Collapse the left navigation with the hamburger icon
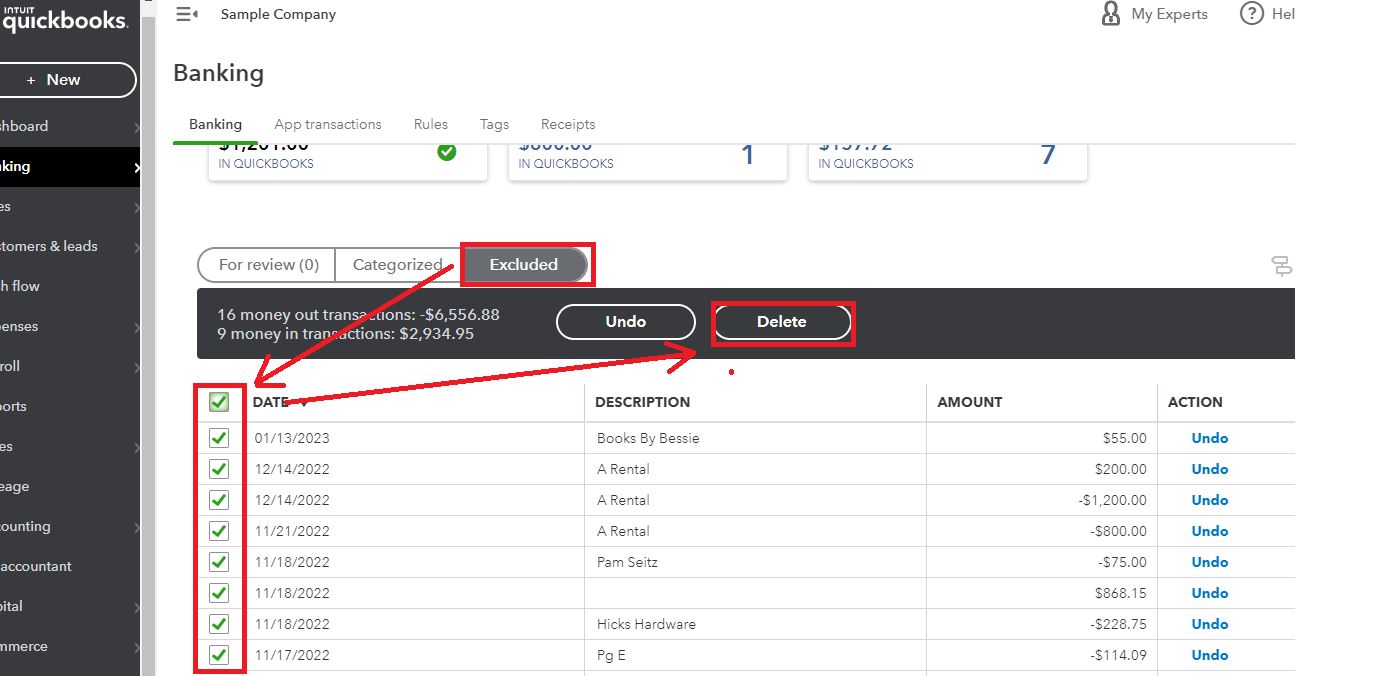 [186, 14]
